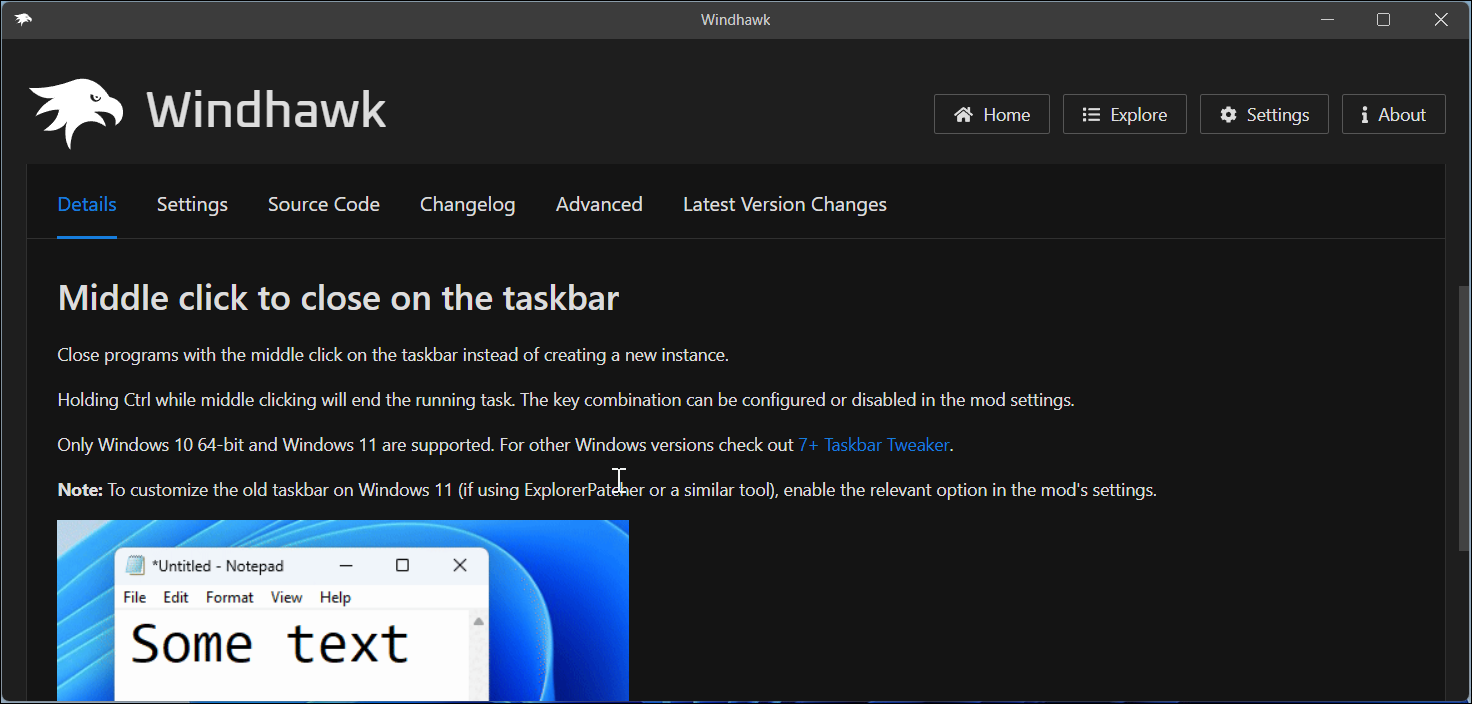Open the Source Code tab
Image resolution: width=1472 pixels, height=704 pixels.
click(323, 204)
